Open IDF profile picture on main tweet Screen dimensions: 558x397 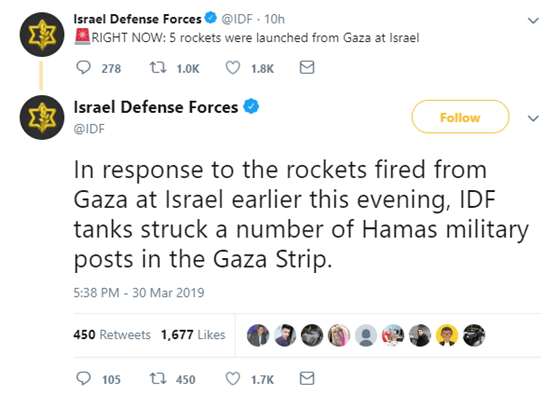tap(42, 117)
